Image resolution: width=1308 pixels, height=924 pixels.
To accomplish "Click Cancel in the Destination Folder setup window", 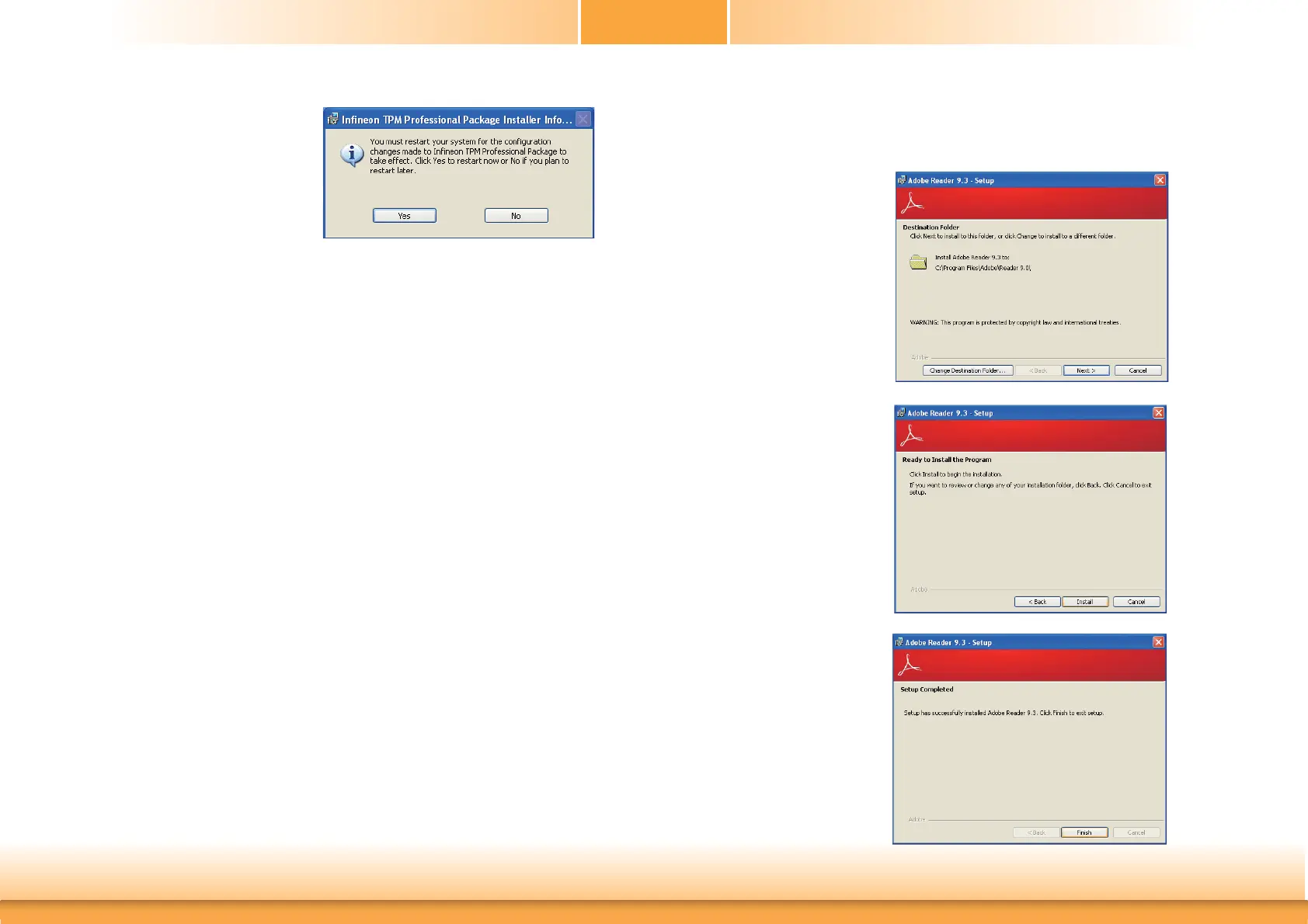I will (x=1138, y=370).
